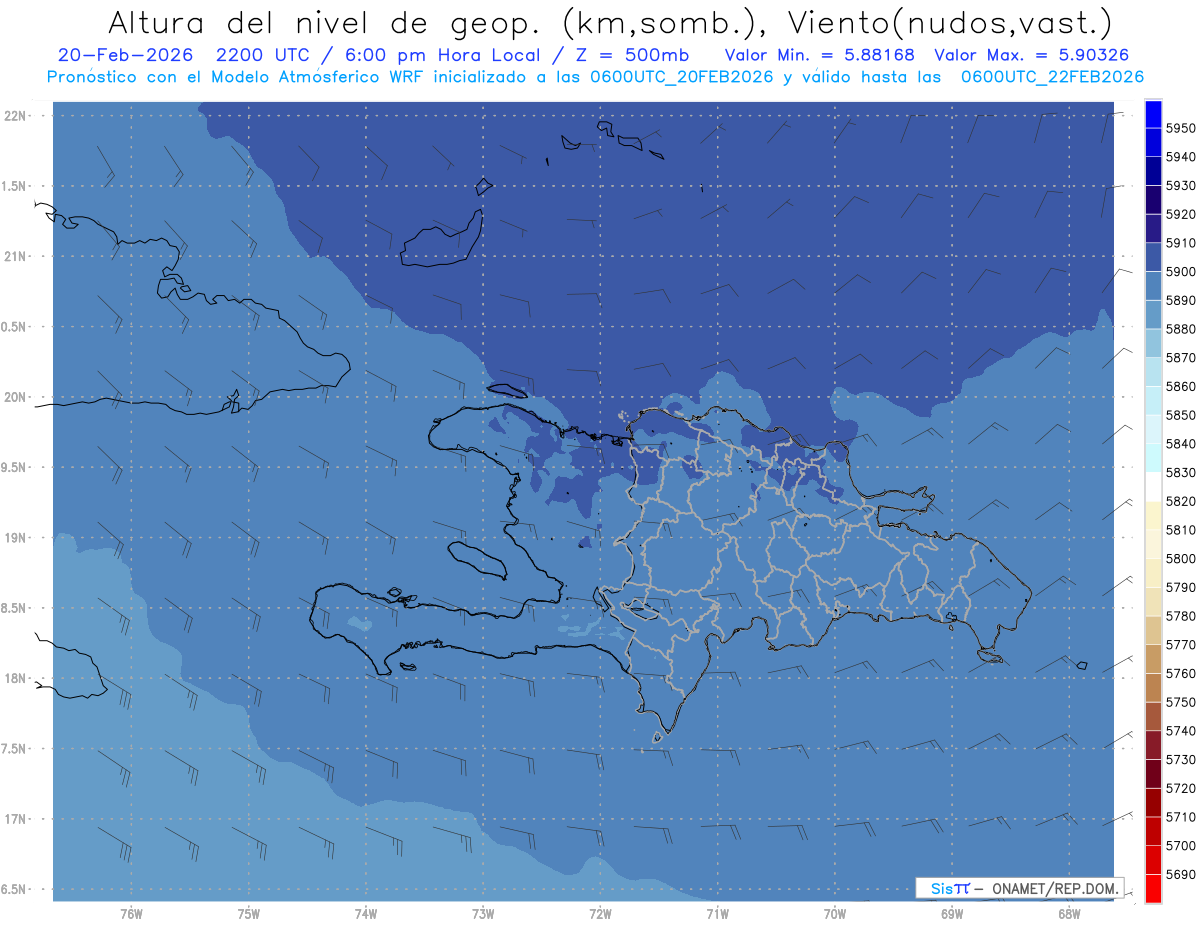Click the legend swatch between 5880 and 5890

[x=1153, y=315]
